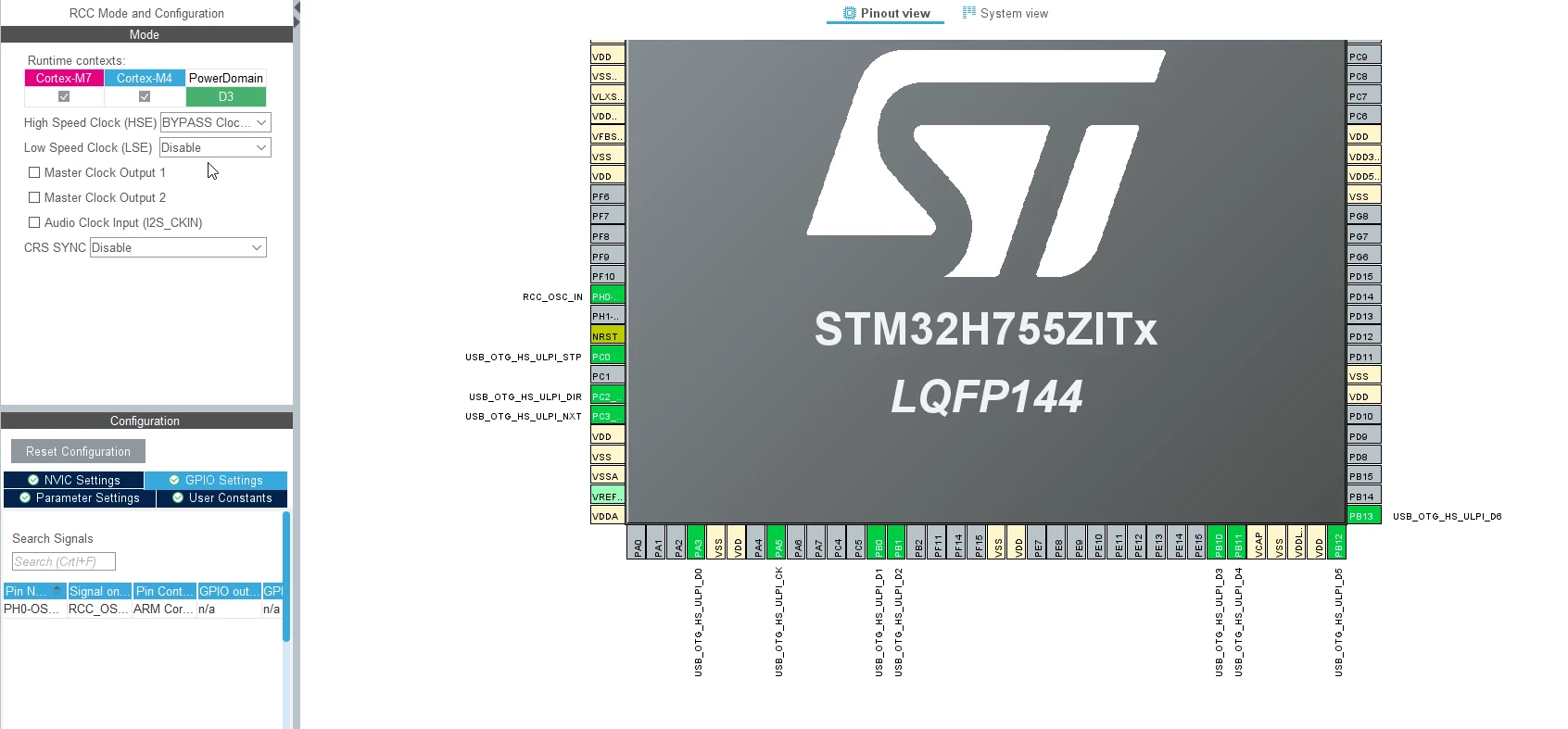This screenshot has width=1568, height=729.
Task: Collapse the left panel with the divider arrow
Action: (297, 7)
